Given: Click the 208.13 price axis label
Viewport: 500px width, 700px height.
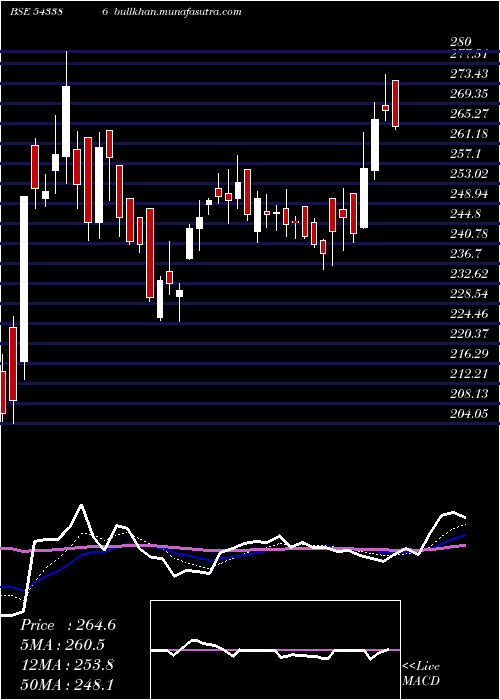Looking at the screenshot, I should [469, 393].
